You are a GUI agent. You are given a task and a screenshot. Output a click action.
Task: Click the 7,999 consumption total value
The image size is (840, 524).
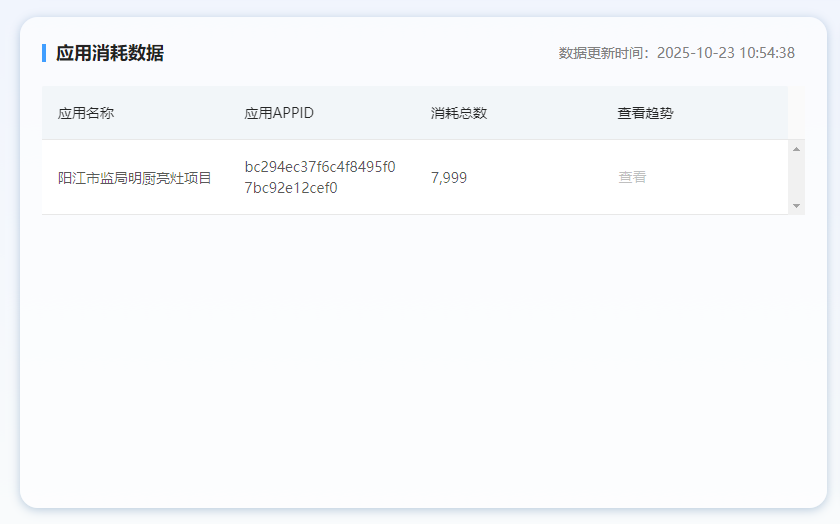tap(448, 178)
